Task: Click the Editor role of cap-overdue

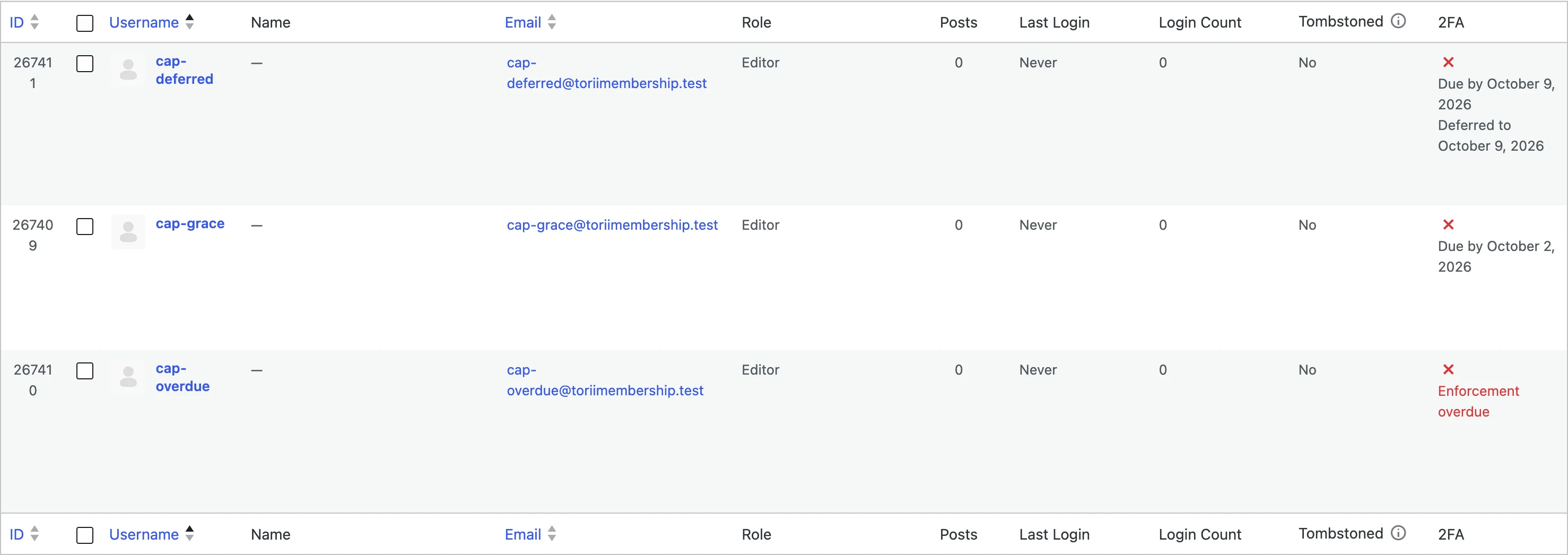Action: click(760, 370)
